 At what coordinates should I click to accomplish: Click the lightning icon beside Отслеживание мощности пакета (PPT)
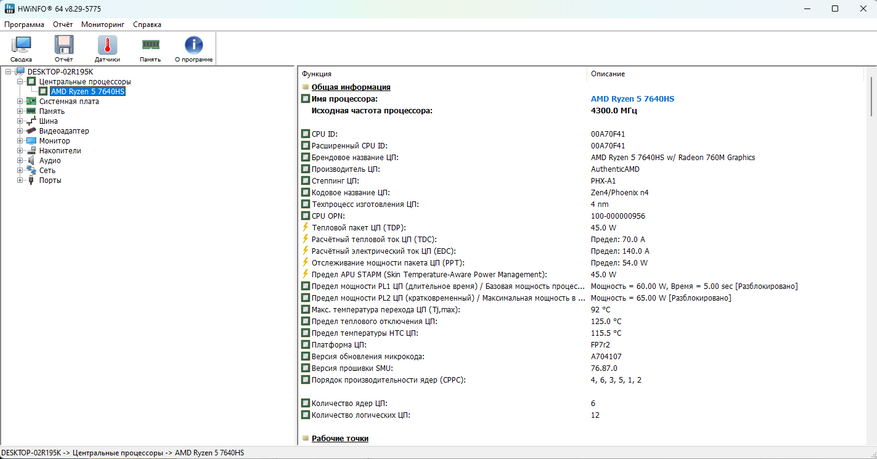[305, 262]
